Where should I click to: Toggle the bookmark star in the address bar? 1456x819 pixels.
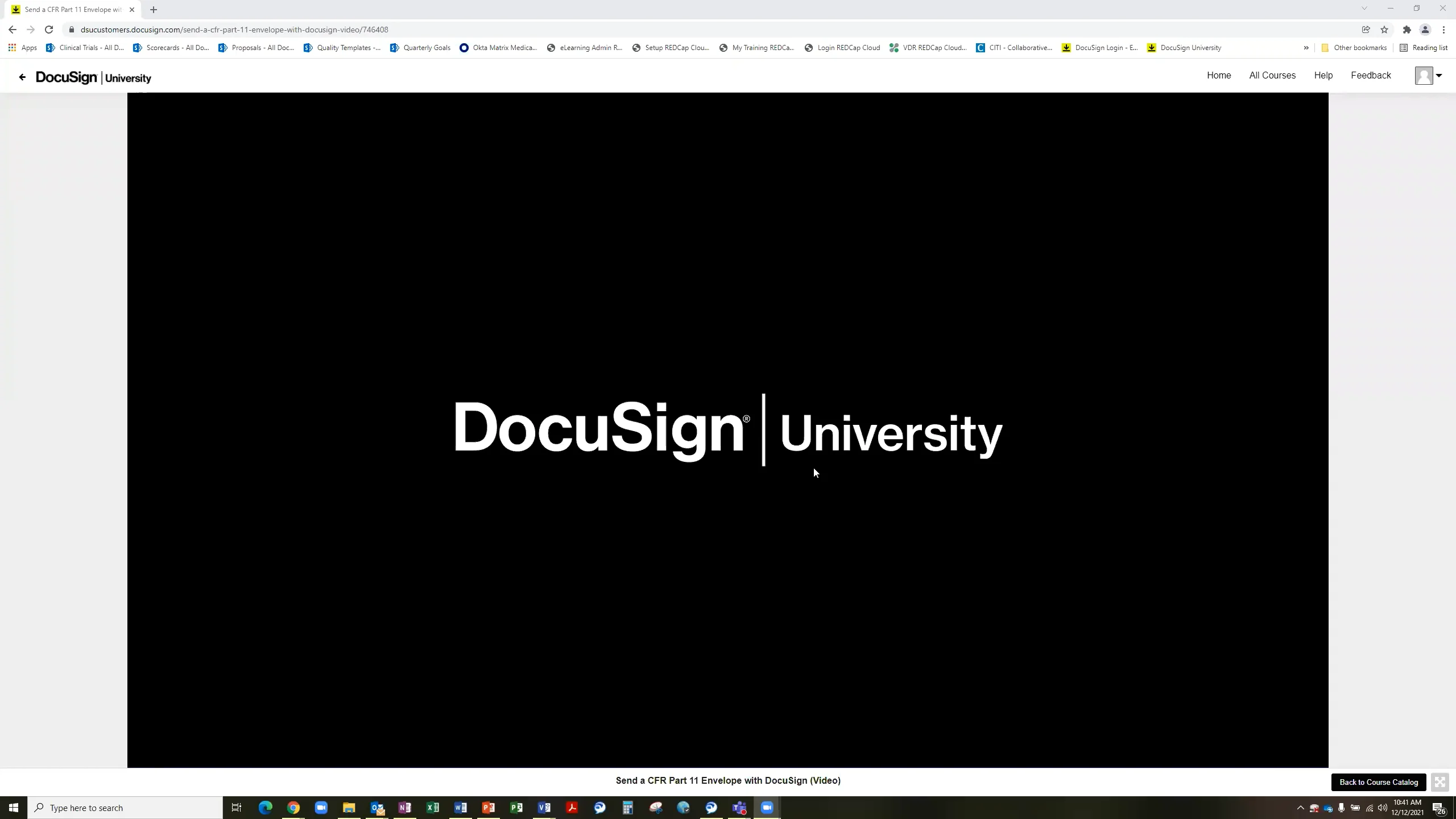click(1384, 29)
